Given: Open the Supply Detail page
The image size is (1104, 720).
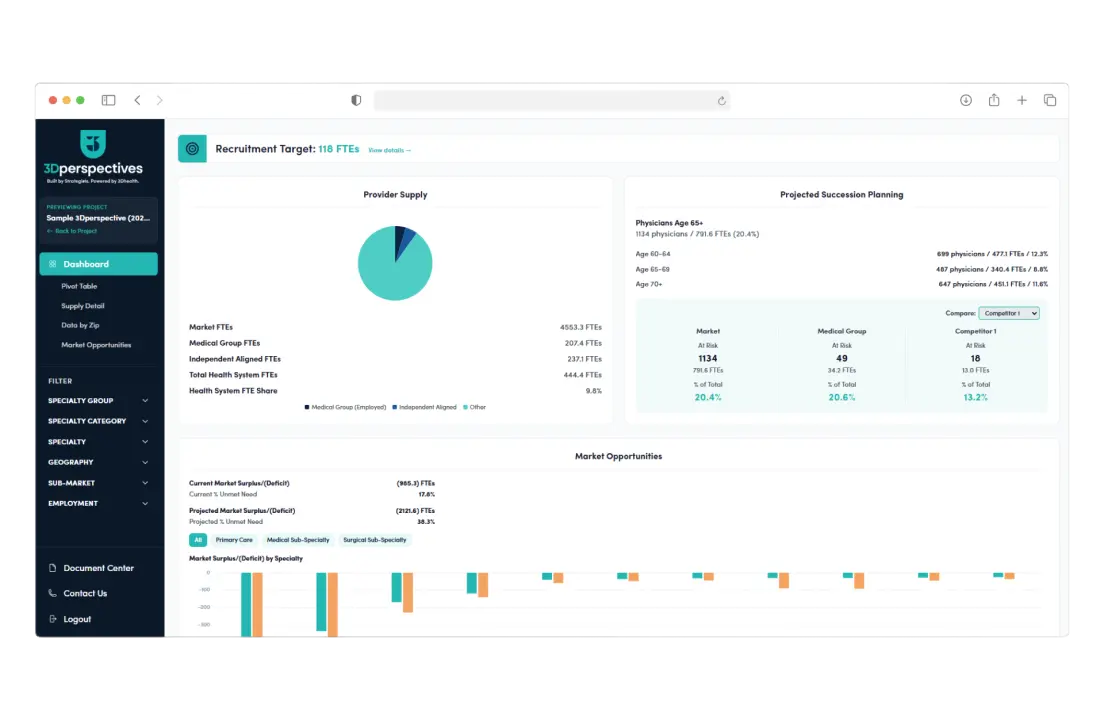Looking at the screenshot, I should click(x=82, y=306).
